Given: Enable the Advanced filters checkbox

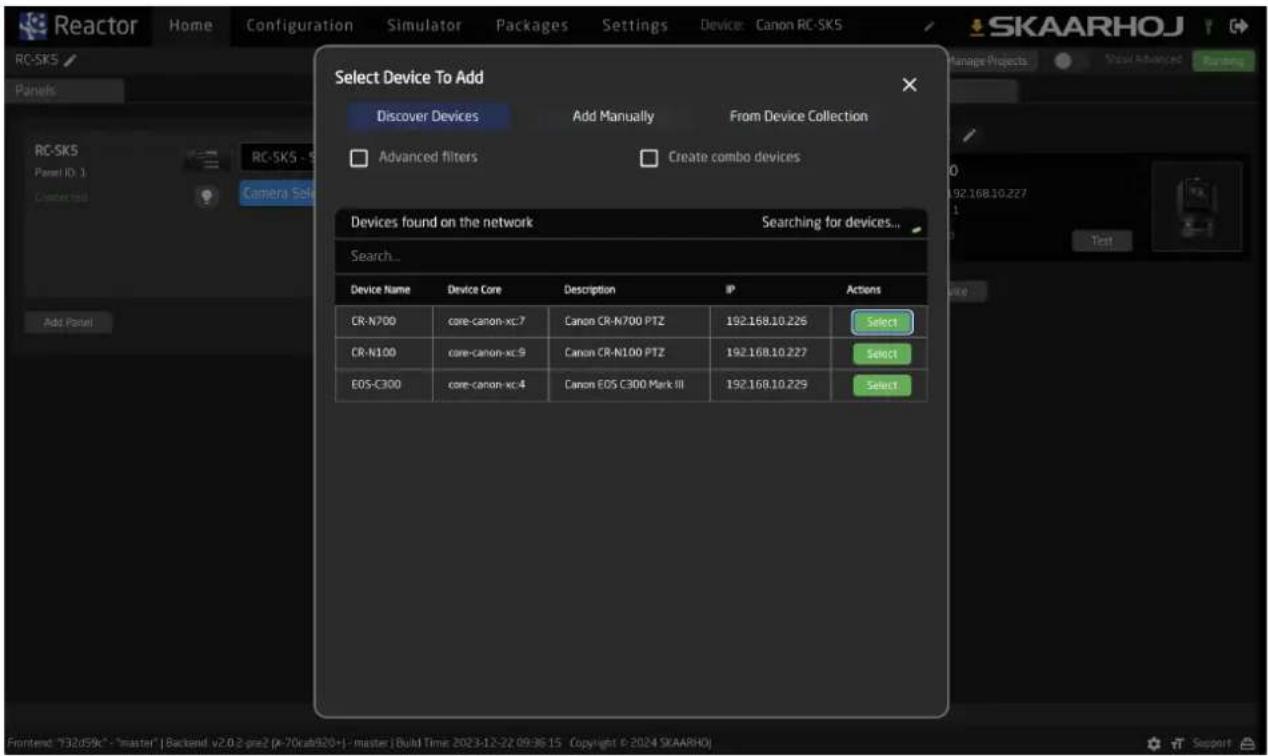Looking at the screenshot, I should [x=358, y=158].
